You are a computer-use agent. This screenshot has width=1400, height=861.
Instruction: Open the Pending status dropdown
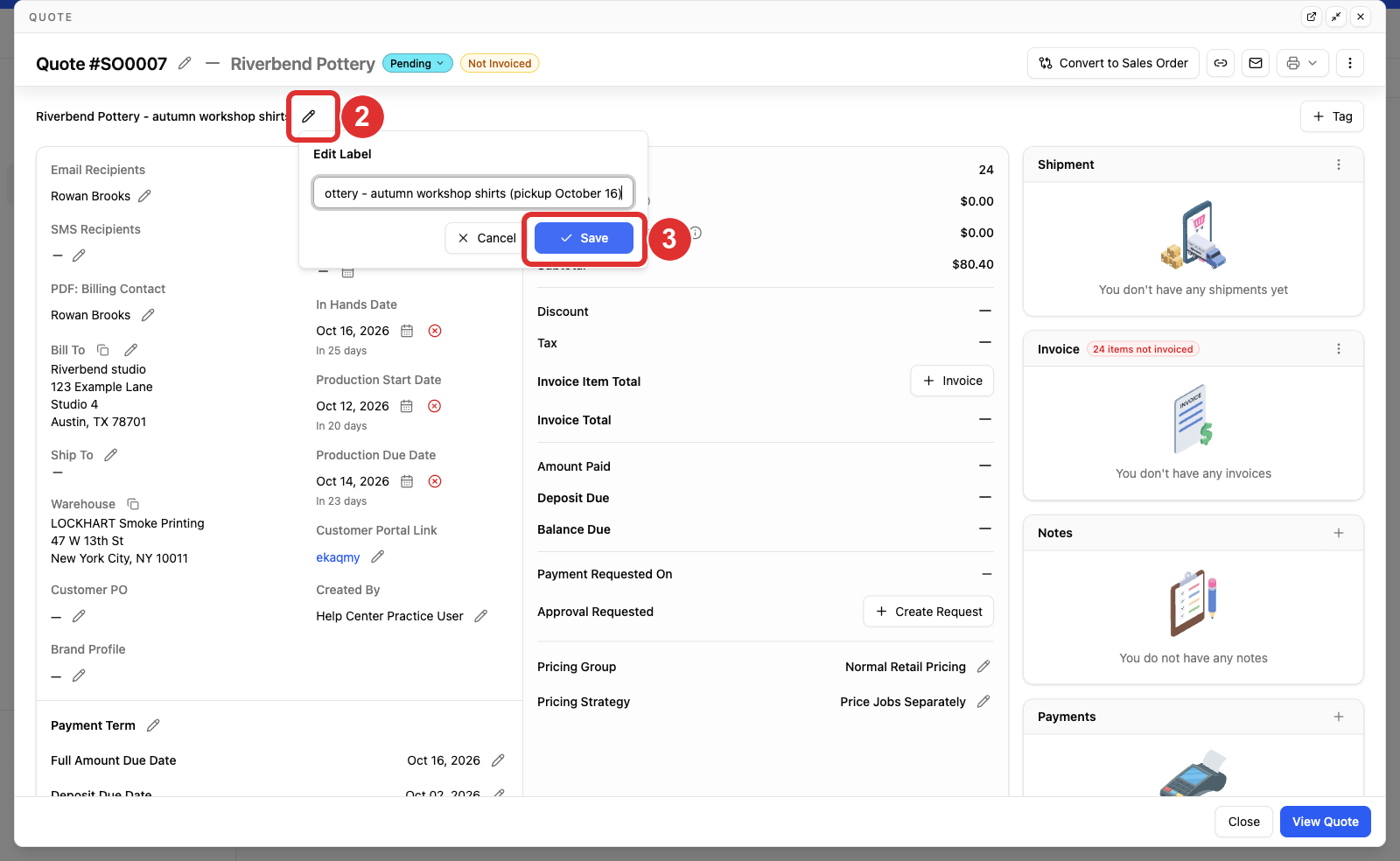pyautogui.click(x=417, y=63)
